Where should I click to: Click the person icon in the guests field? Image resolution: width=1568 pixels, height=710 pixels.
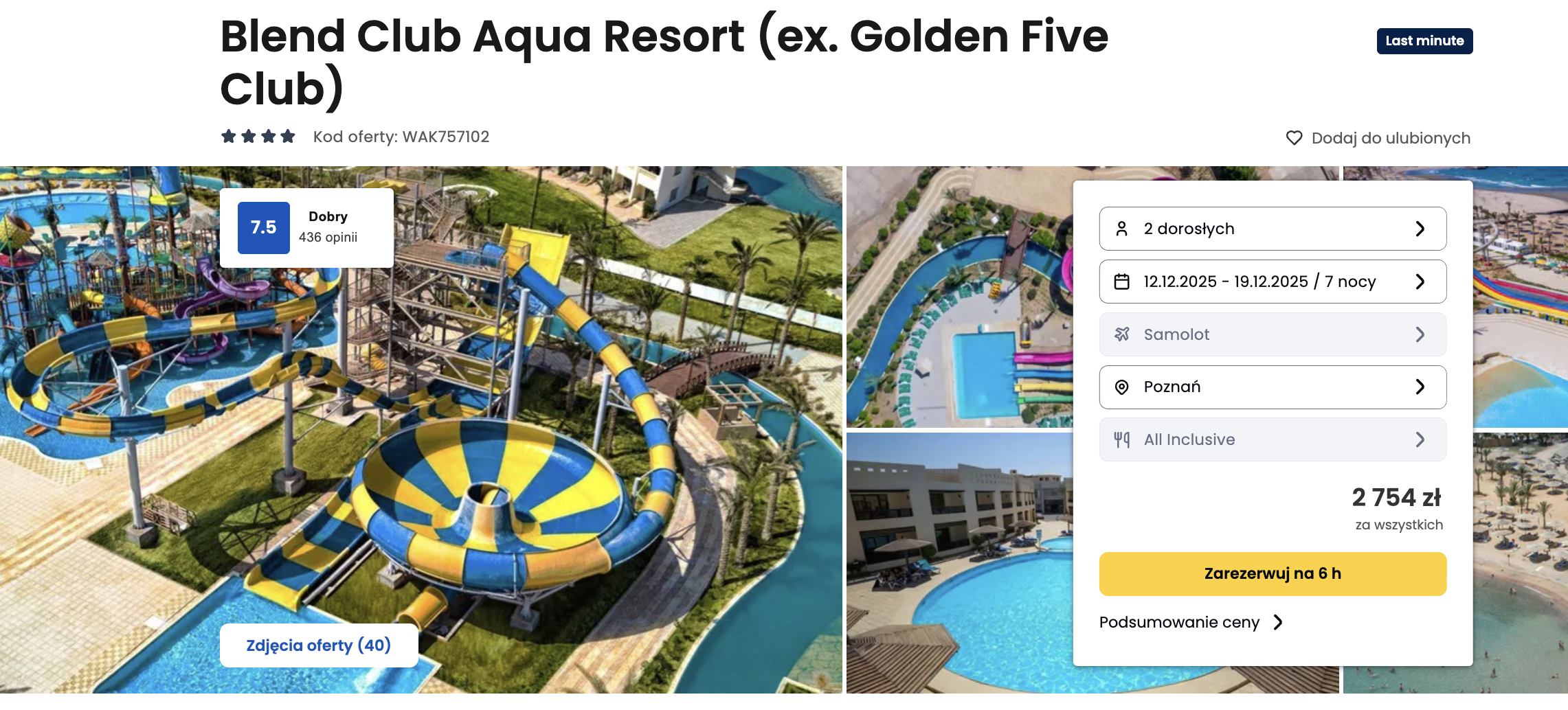coord(1121,229)
